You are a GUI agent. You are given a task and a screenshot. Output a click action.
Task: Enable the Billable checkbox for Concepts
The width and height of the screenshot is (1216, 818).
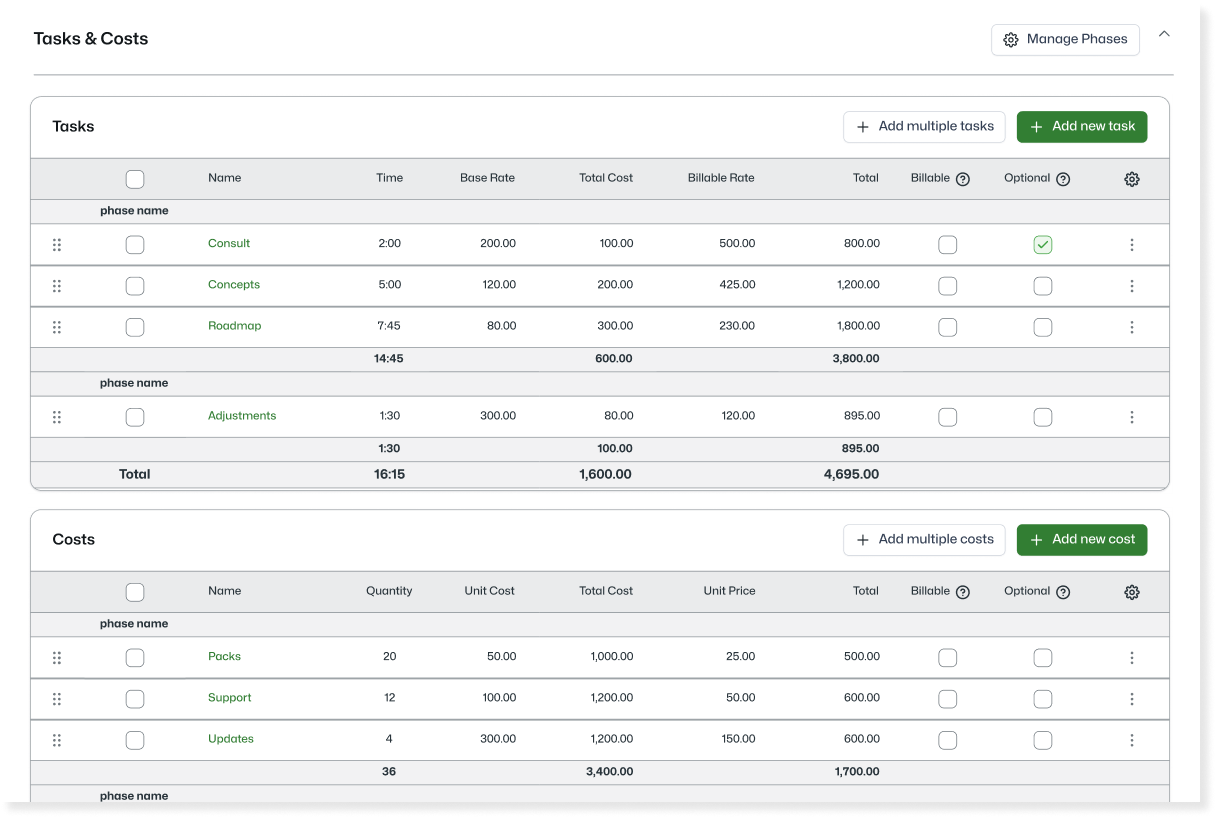(948, 286)
